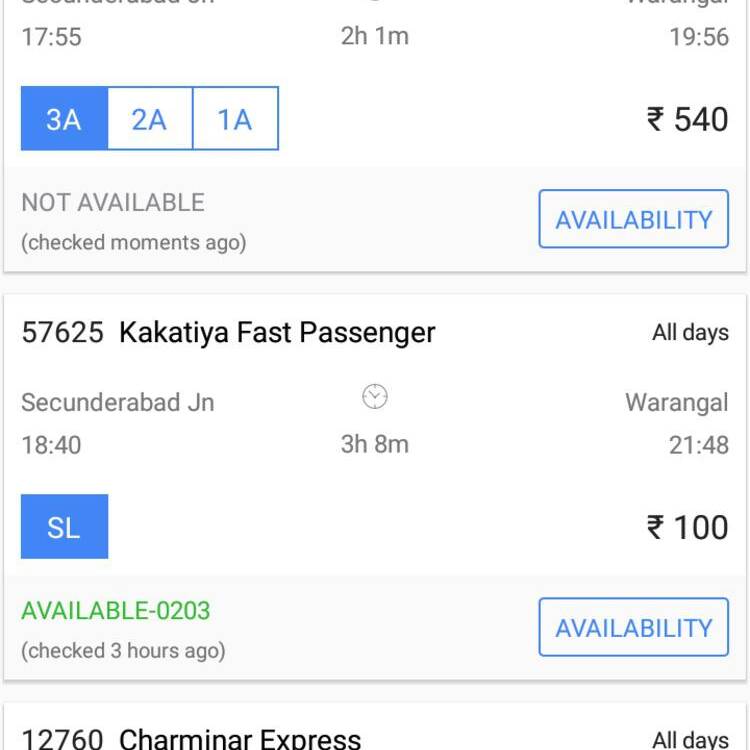Tap the 18:40 departure time

51,445
